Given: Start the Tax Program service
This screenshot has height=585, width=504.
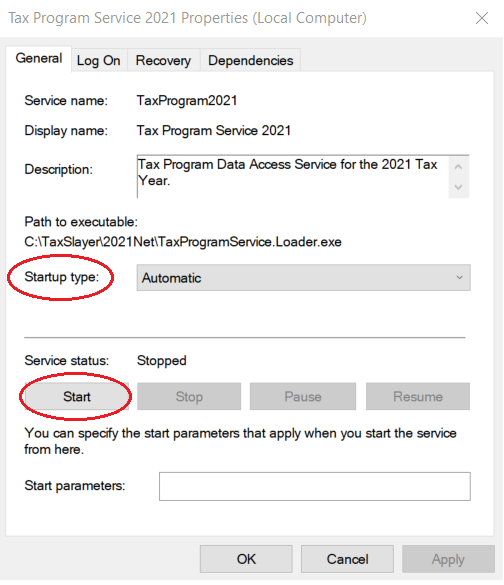Looking at the screenshot, I should pos(77,396).
